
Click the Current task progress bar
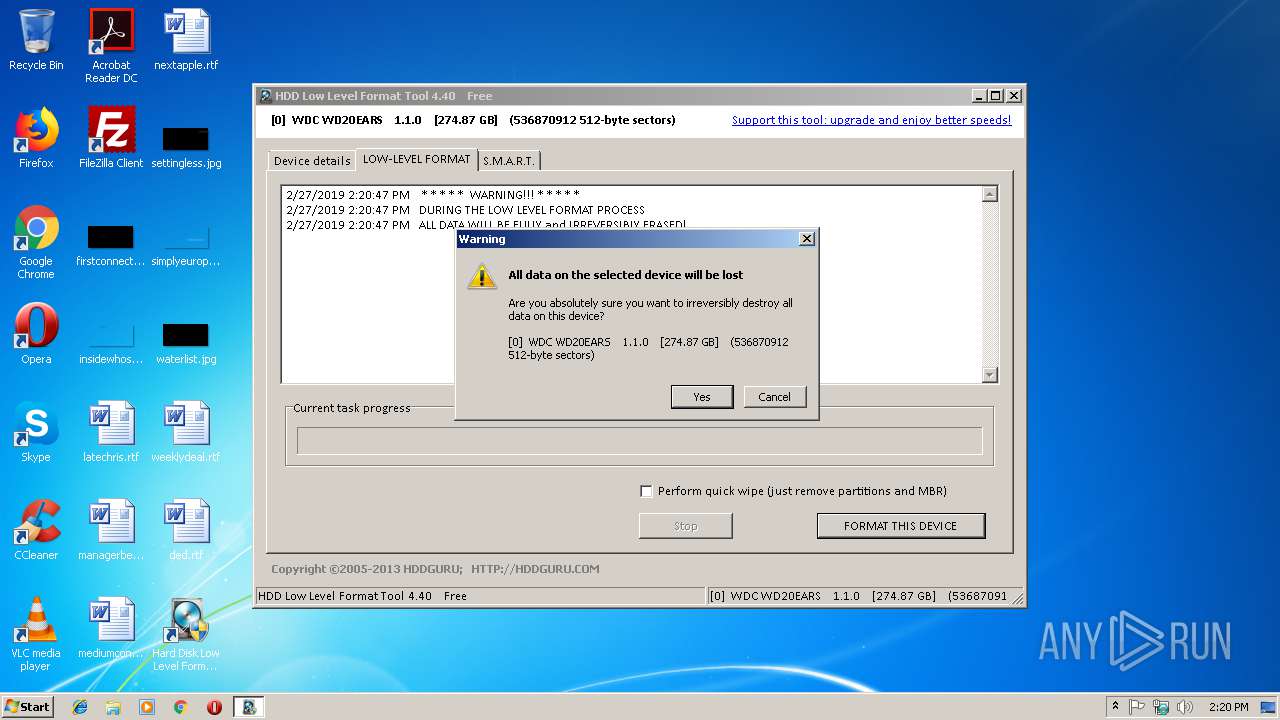(640, 441)
